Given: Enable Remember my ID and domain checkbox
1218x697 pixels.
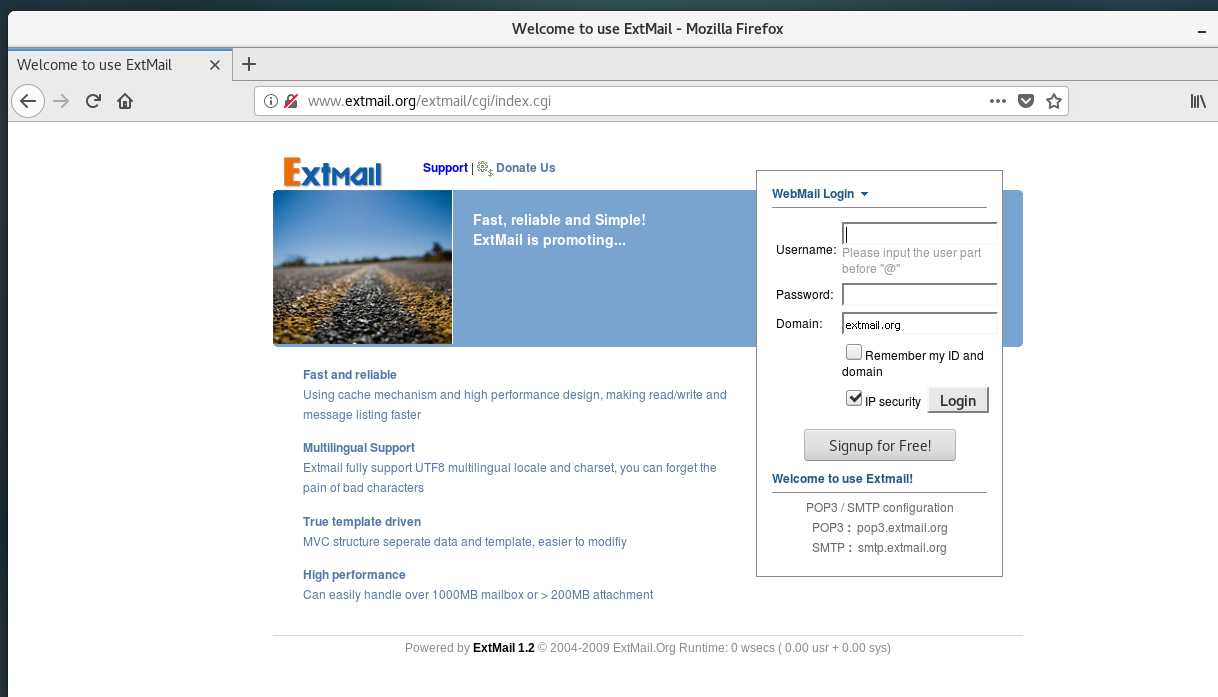Looking at the screenshot, I should pyautogui.click(x=854, y=352).
